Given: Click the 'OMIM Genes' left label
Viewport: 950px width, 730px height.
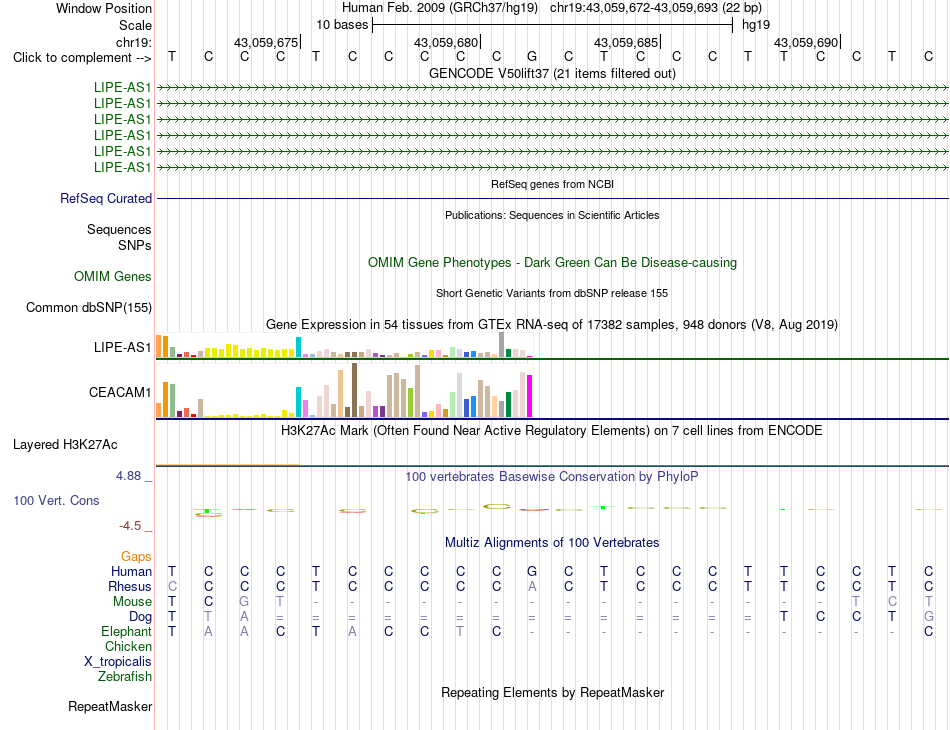Looking at the screenshot, I should [x=112, y=277].
